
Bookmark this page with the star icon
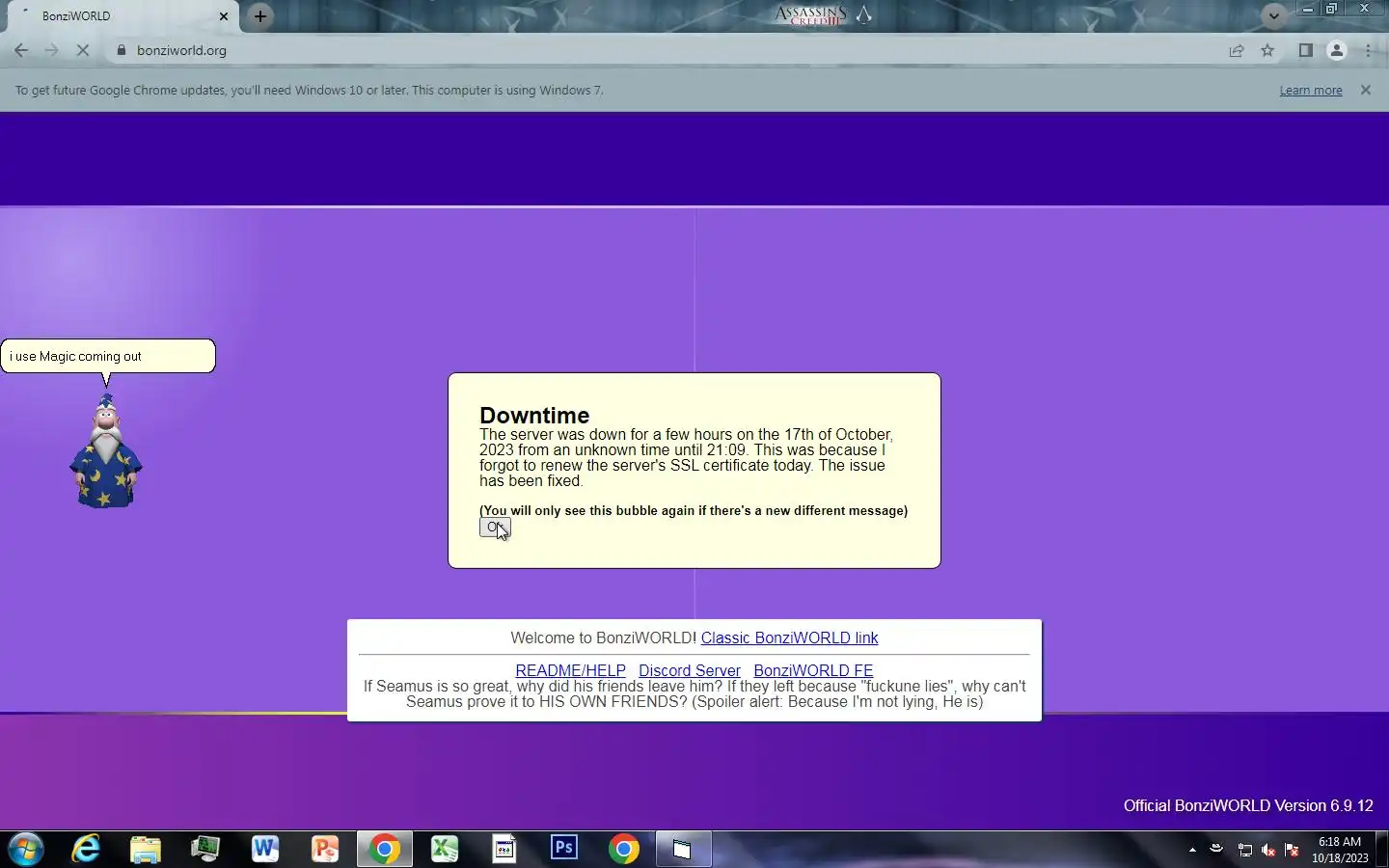point(1267,50)
